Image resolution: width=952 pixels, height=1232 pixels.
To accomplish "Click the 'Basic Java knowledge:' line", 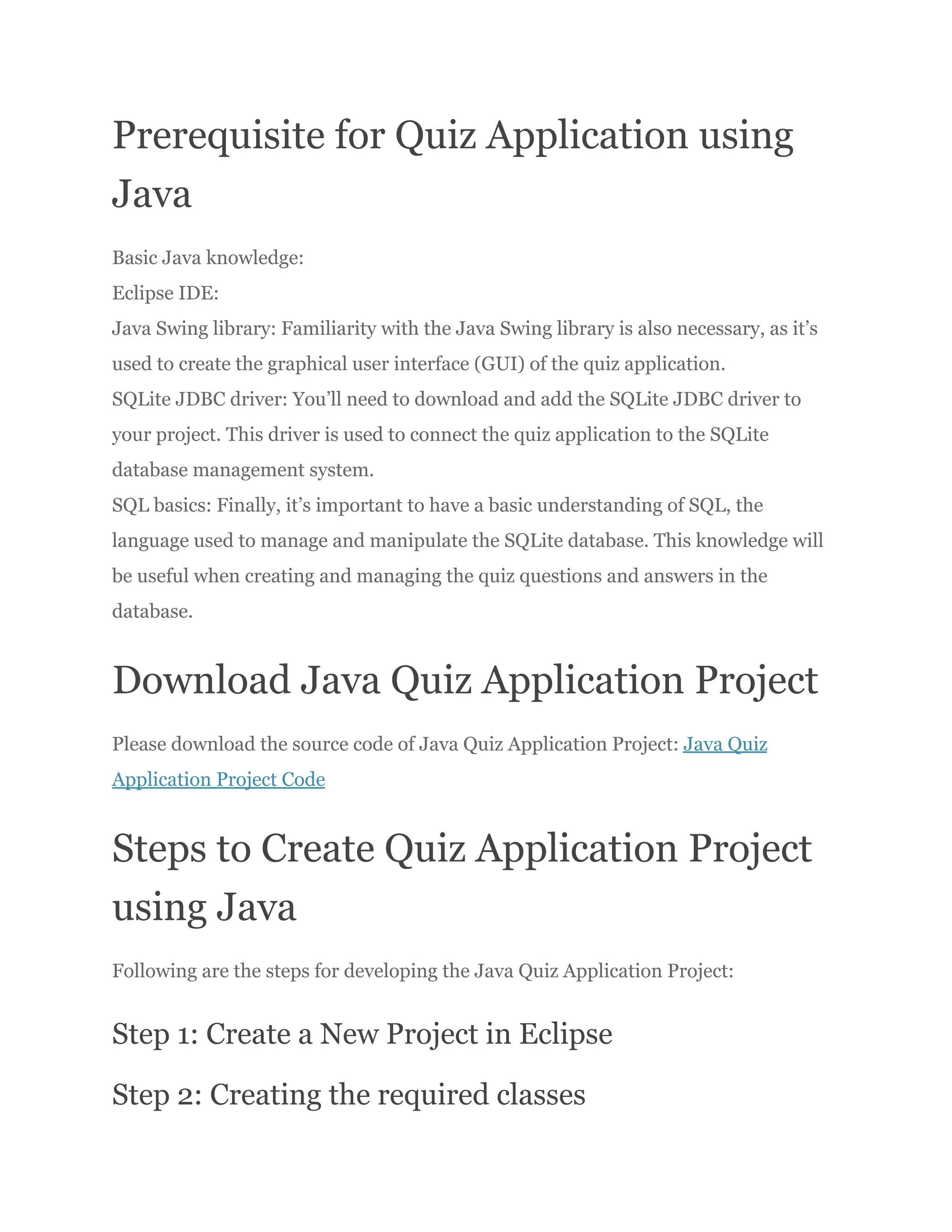I will (207, 258).
